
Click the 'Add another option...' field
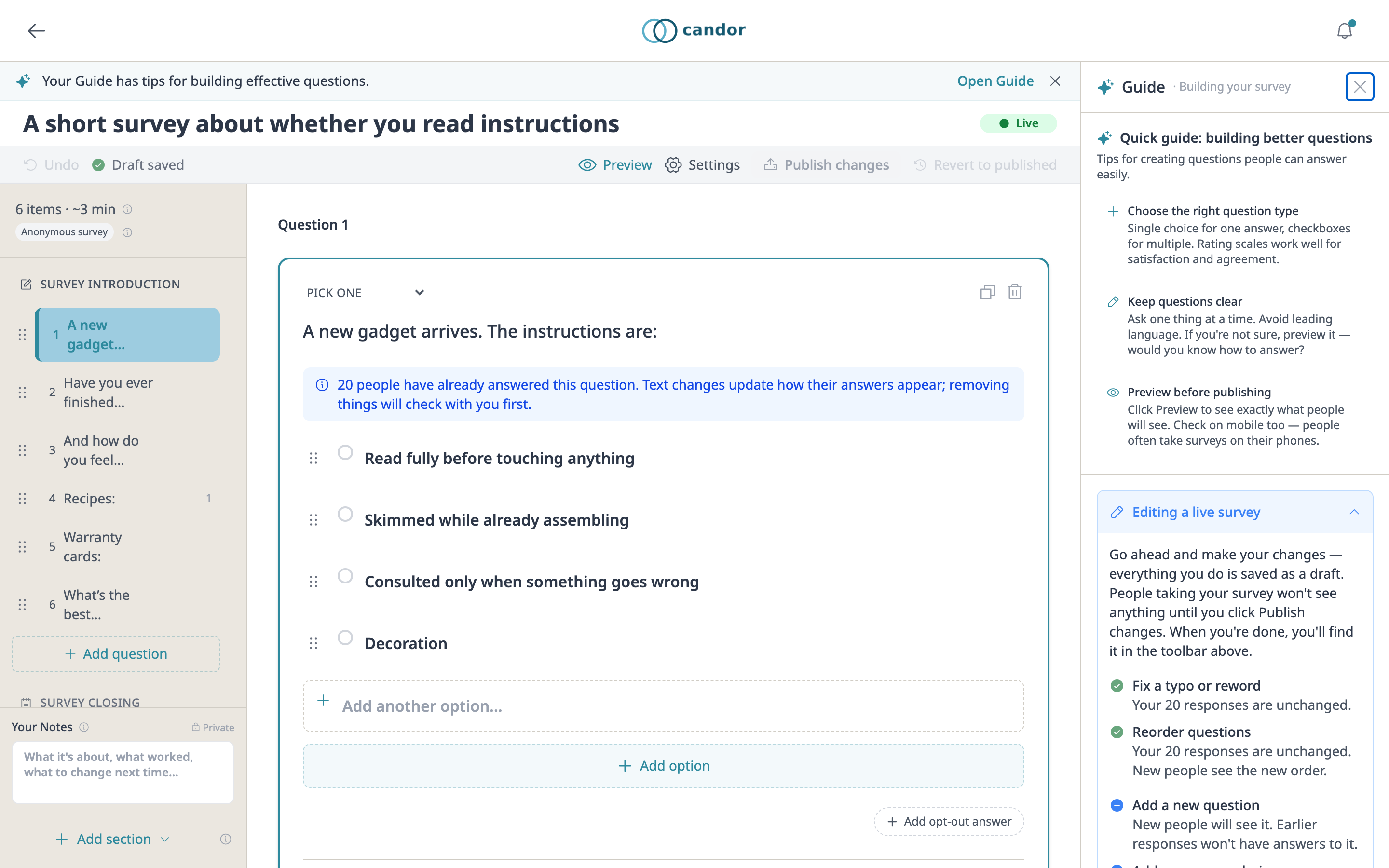(664, 706)
